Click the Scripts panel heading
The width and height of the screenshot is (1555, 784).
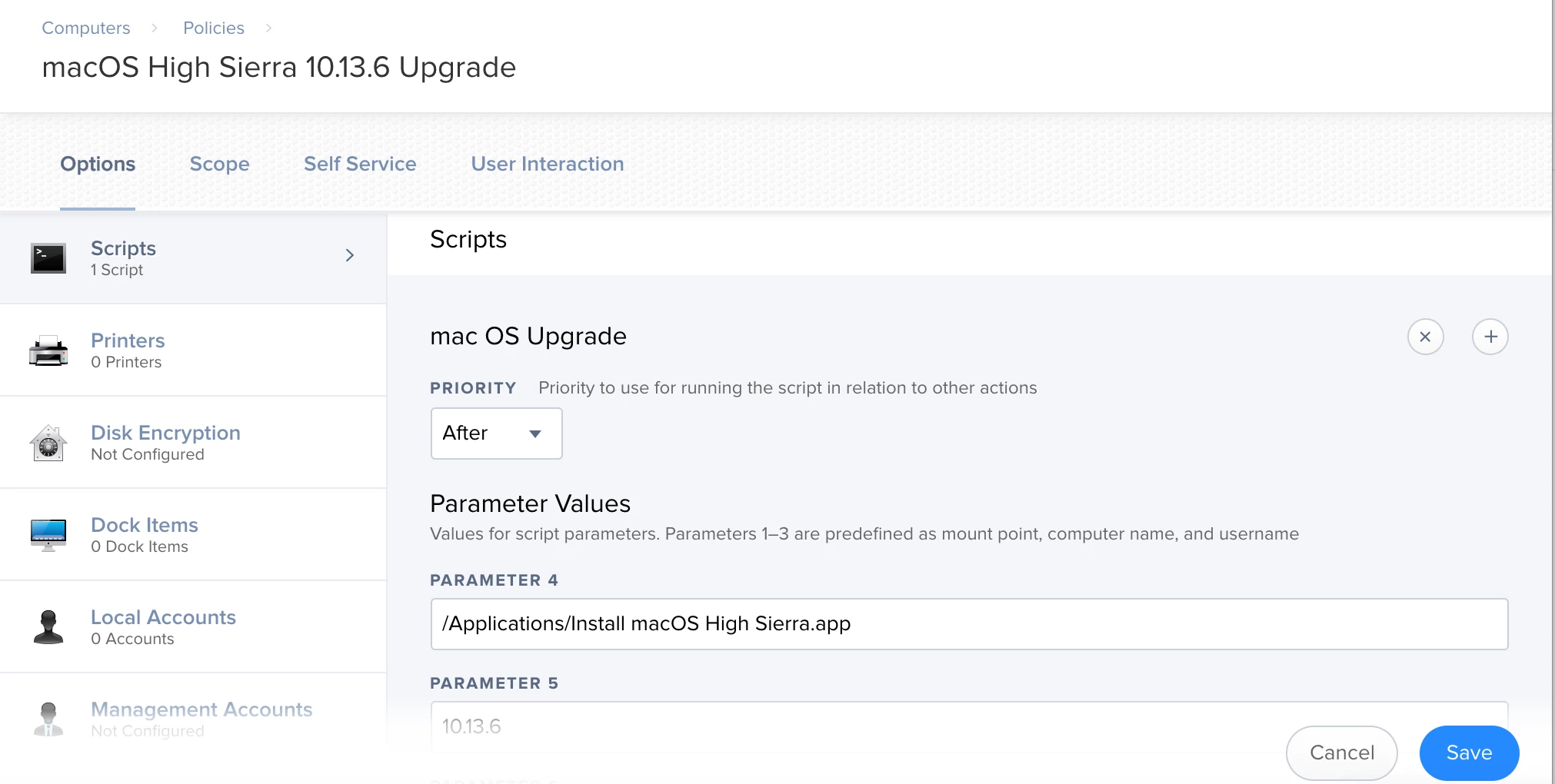468,240
